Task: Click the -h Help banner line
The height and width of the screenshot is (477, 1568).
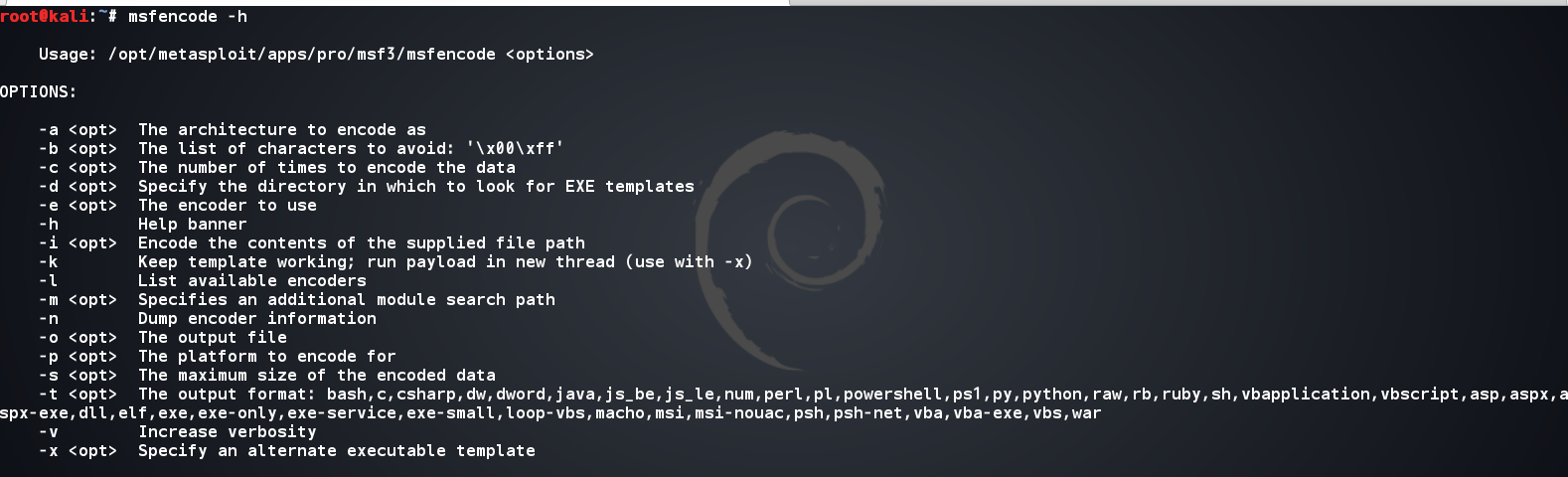Action: coord(143,225)
